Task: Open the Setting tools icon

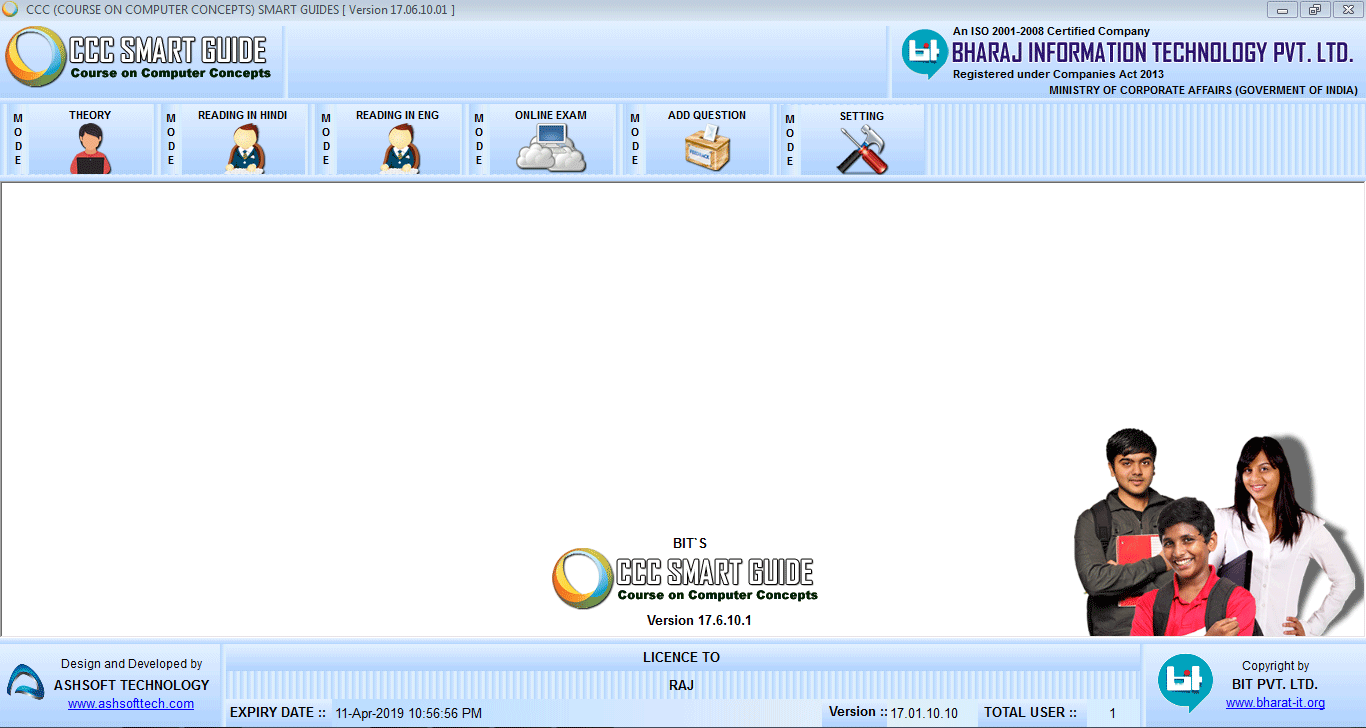Action: pos(861,149)
